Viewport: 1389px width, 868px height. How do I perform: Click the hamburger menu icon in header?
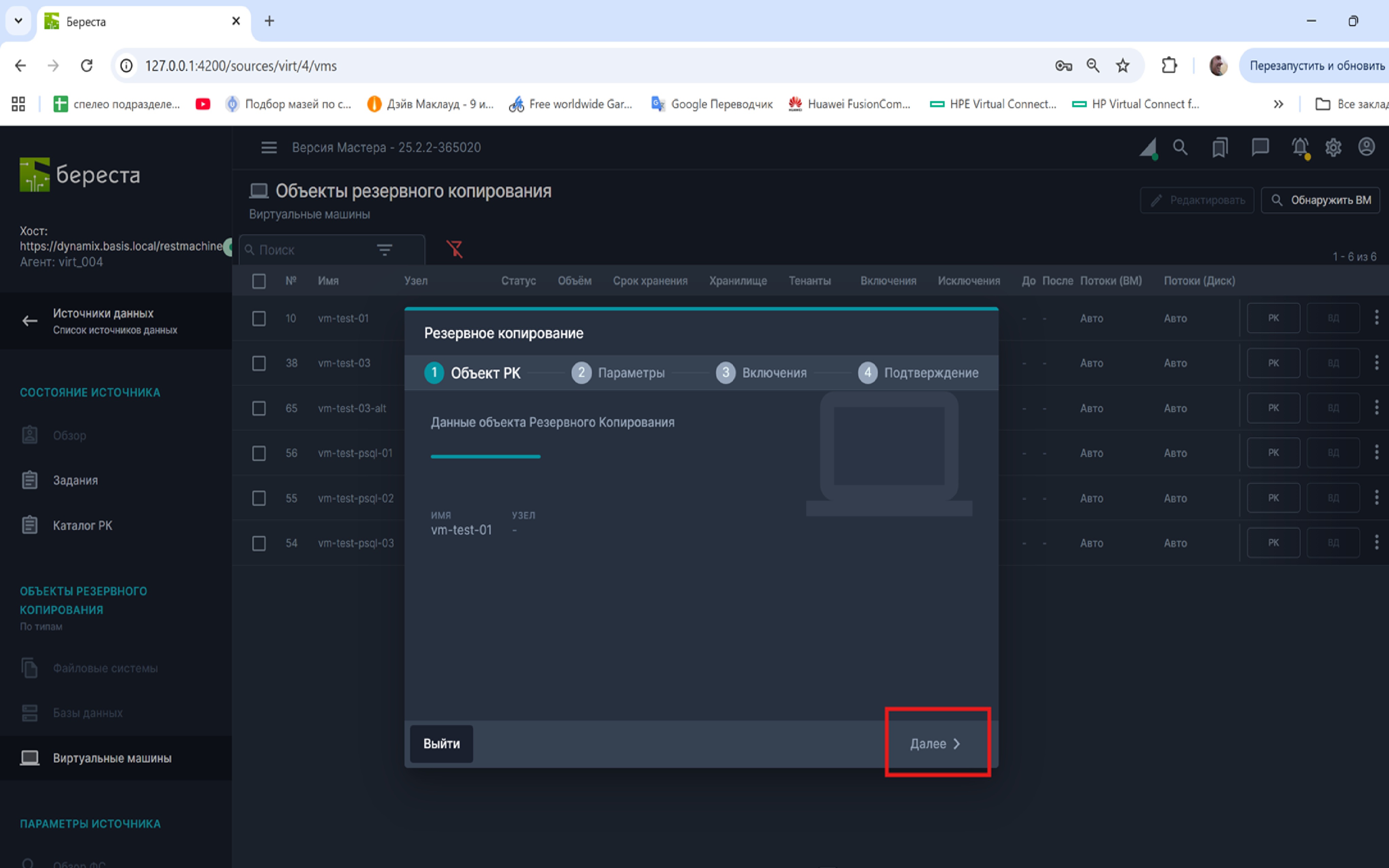[269, 148]
